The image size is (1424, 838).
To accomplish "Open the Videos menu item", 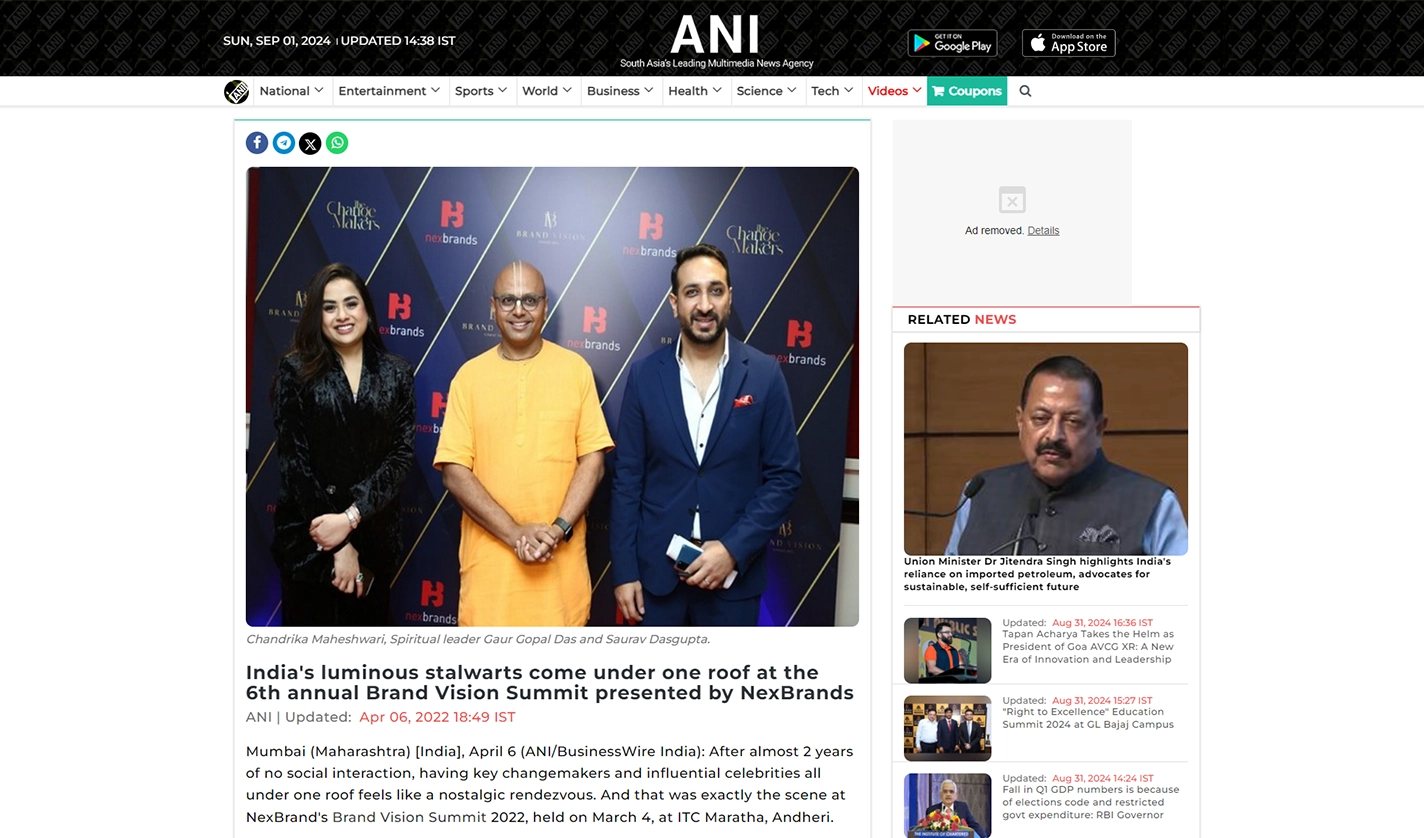I will coord(894,91).
